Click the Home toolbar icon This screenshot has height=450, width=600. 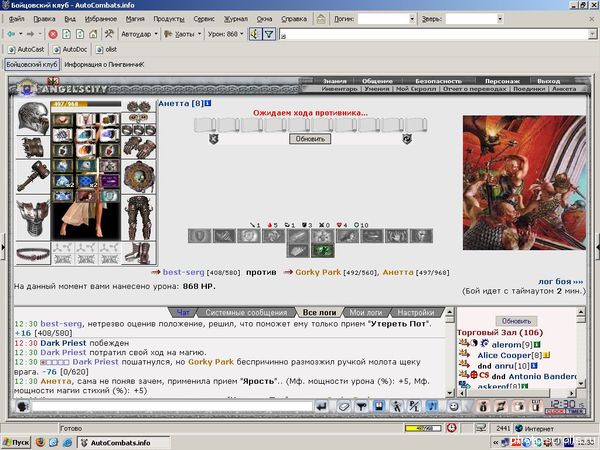point(93,34)
